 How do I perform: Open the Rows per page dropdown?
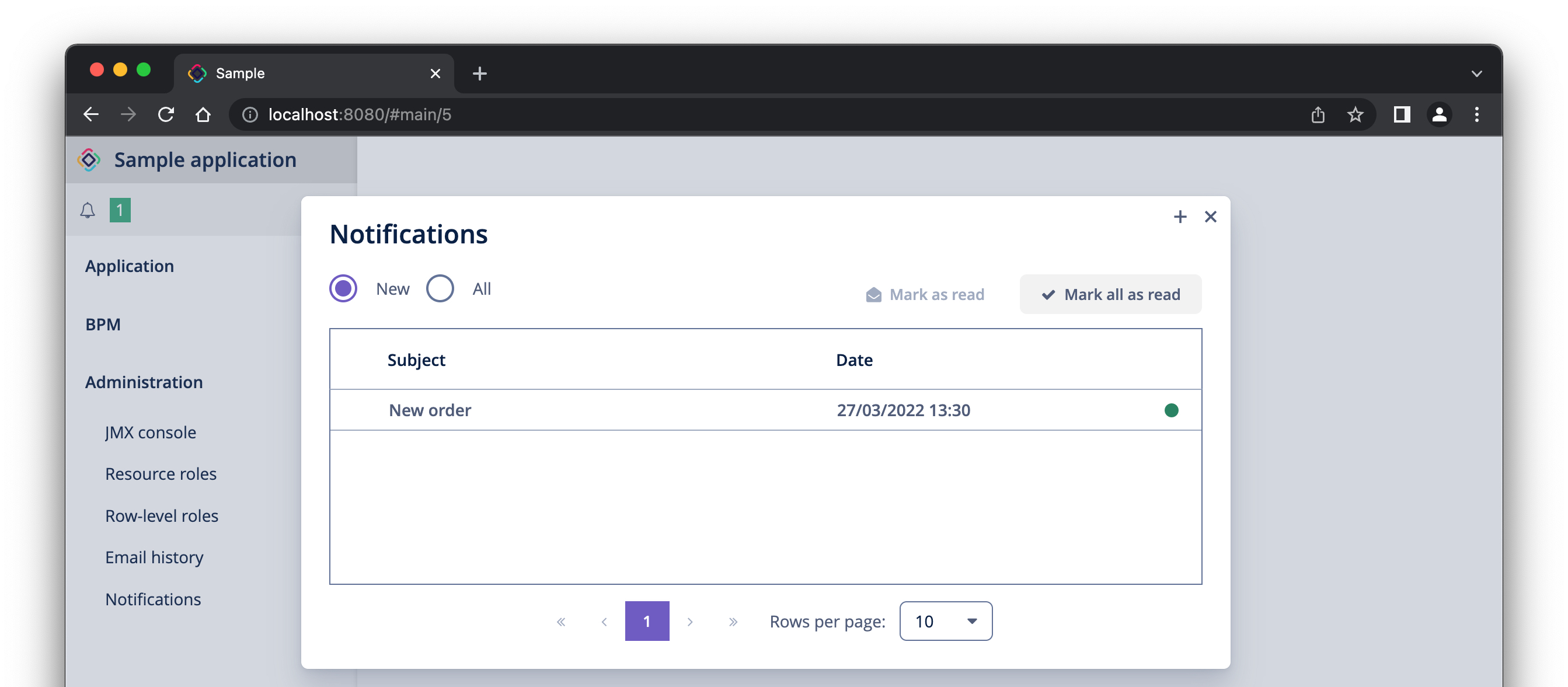coord(945,621)
